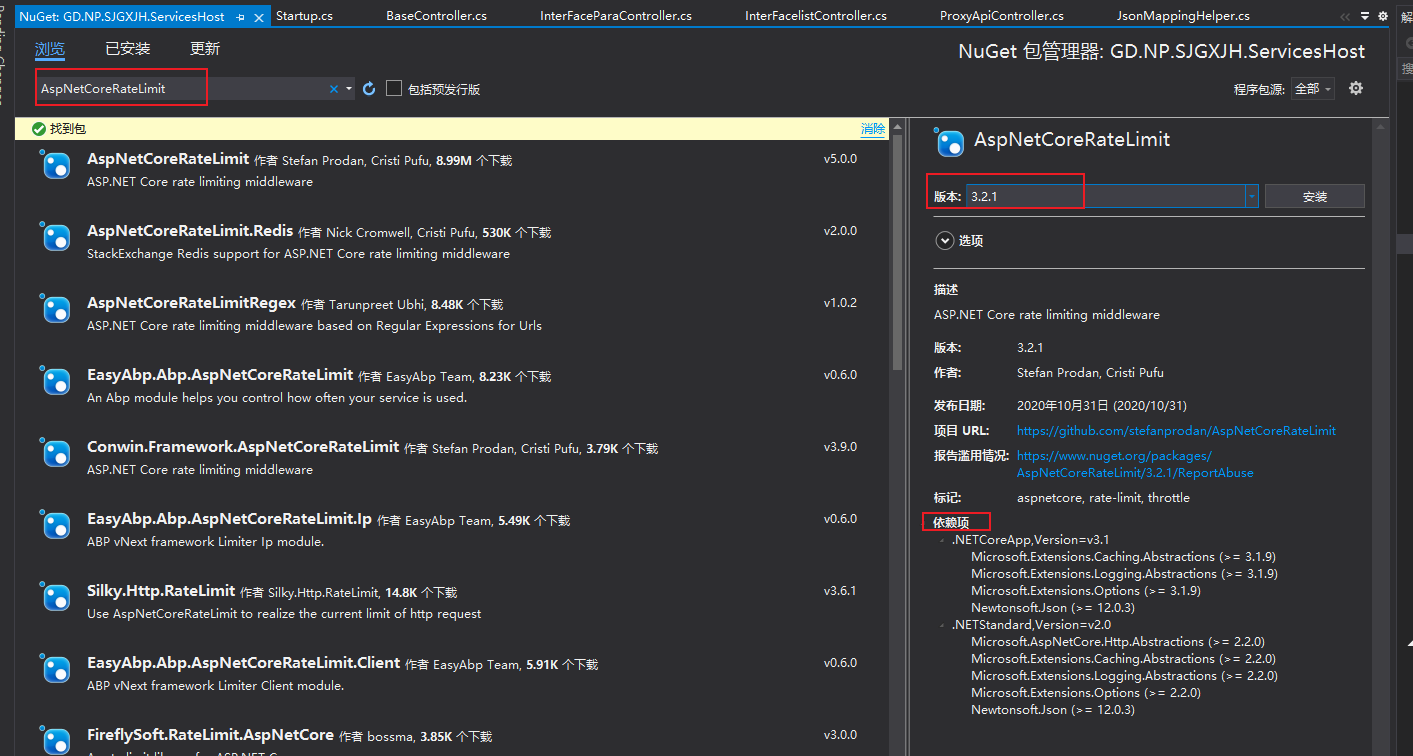This screenshot has height=756, width=1413.
Task: Clear the search box with the X icon
Action: [334, 89]
